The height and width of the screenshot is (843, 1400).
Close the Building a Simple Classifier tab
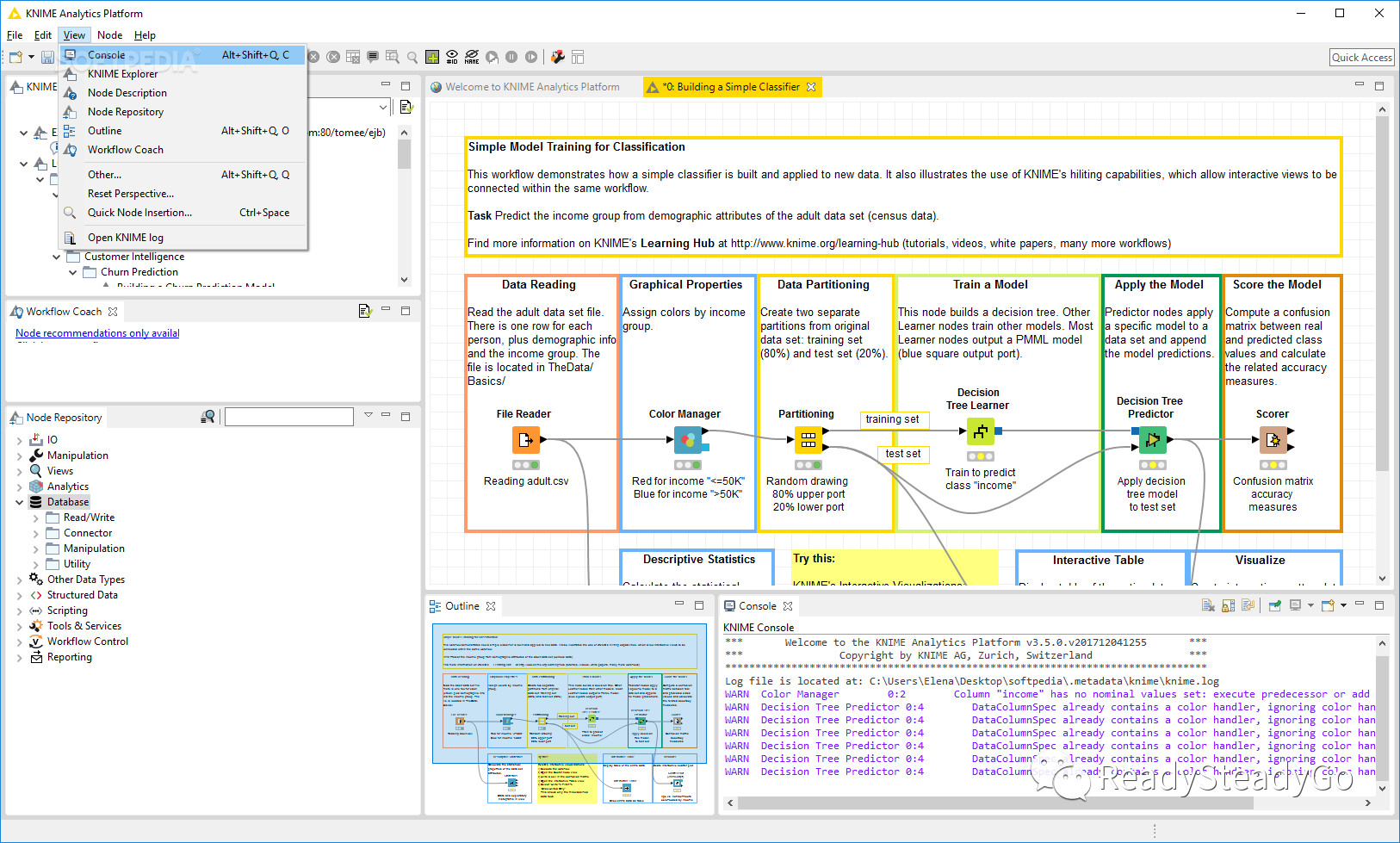[x=810, y=87]
